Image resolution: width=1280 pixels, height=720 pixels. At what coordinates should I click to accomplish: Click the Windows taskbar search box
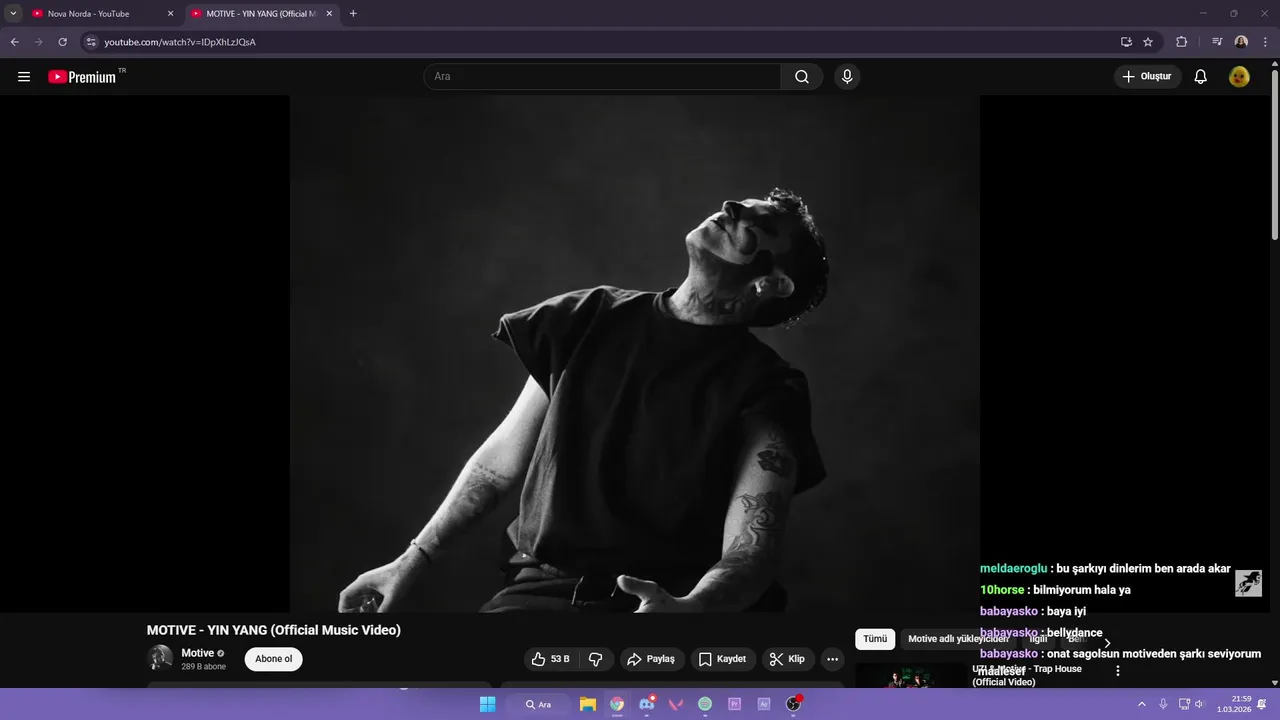539,704
